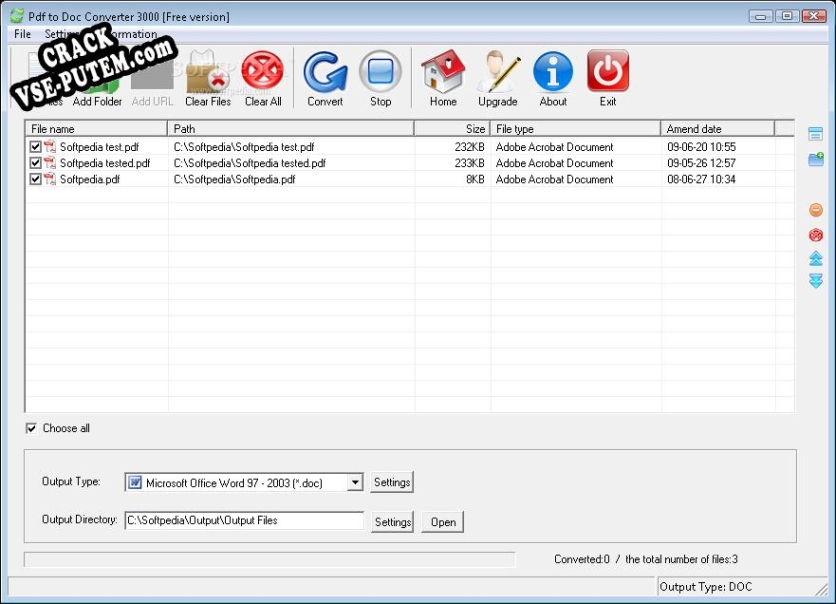This screenshot has height=604, width=836.
Task: Select the file name Softpedia.pdf
Action: point(90,179)
